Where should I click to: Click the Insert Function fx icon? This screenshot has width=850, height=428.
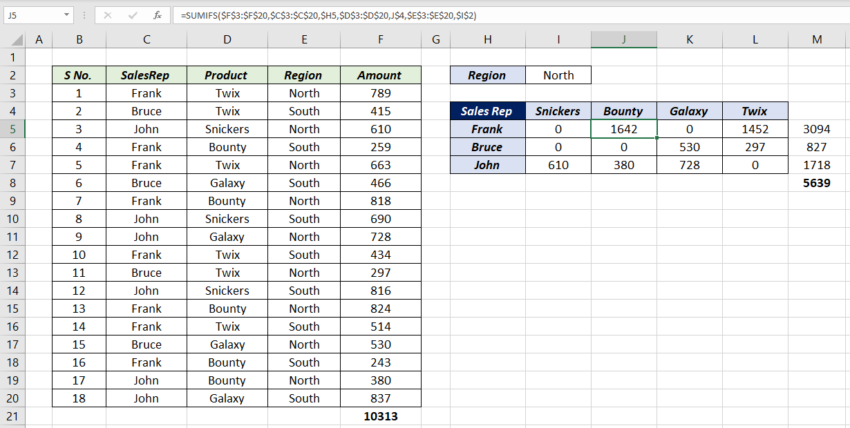[x=157, y=15]
